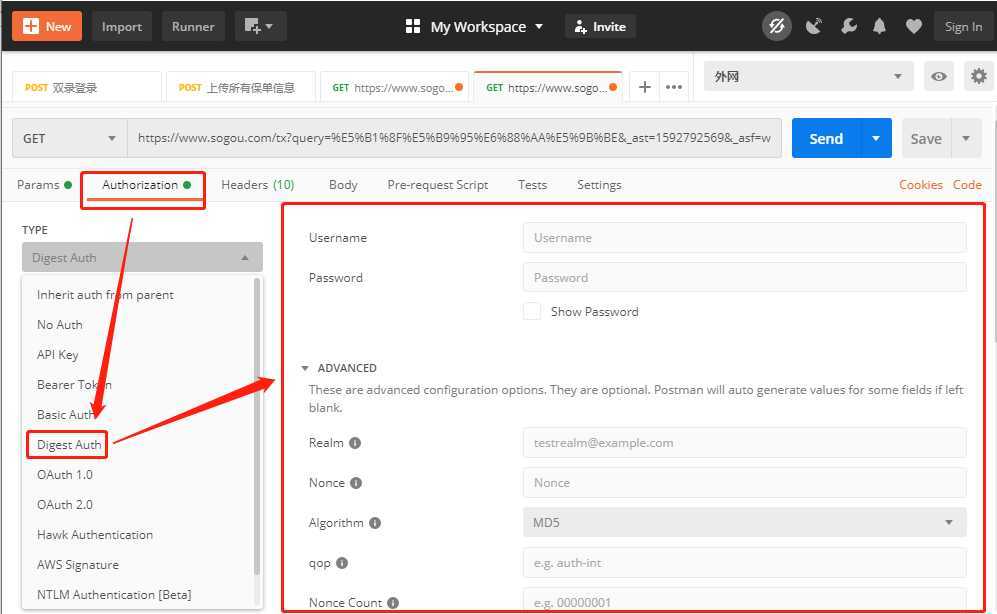This screenshot has height=614, width=997.
Task: Choose API Key auth type
Action: (x=57, y=355)
